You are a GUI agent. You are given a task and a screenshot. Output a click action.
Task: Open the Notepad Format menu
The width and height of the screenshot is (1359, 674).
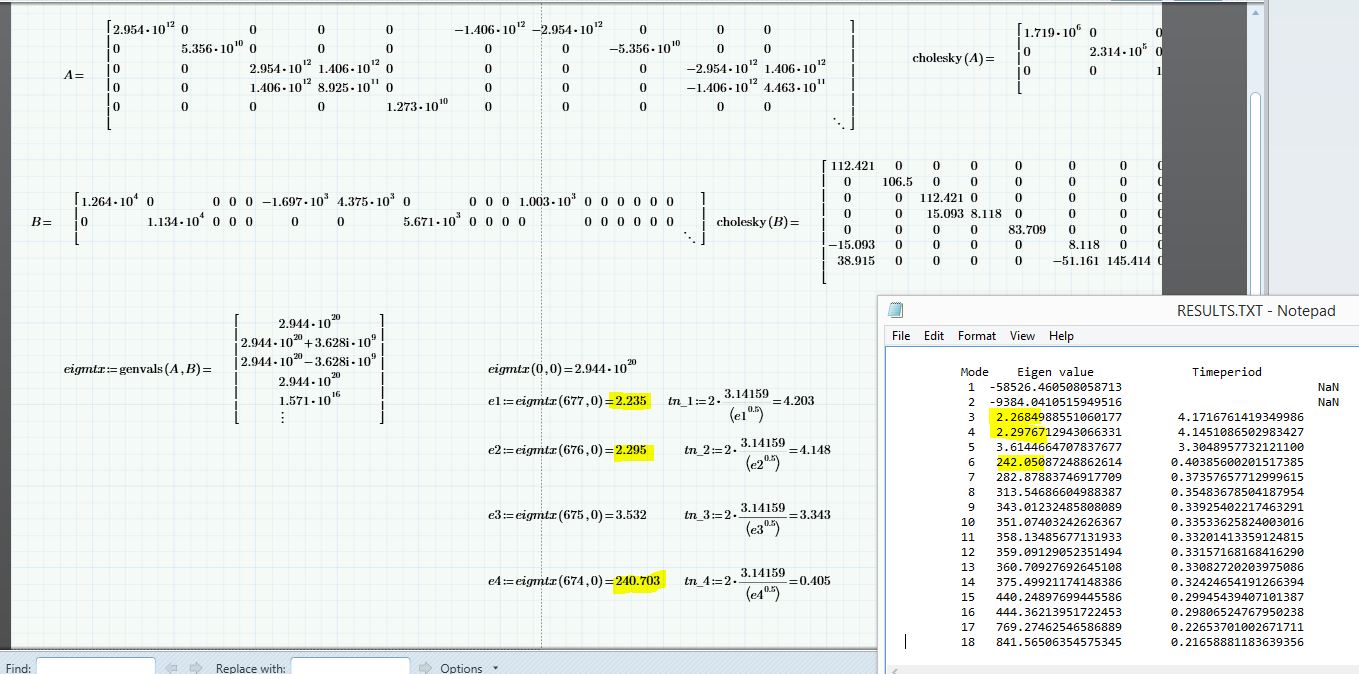[x=977, y=336]
